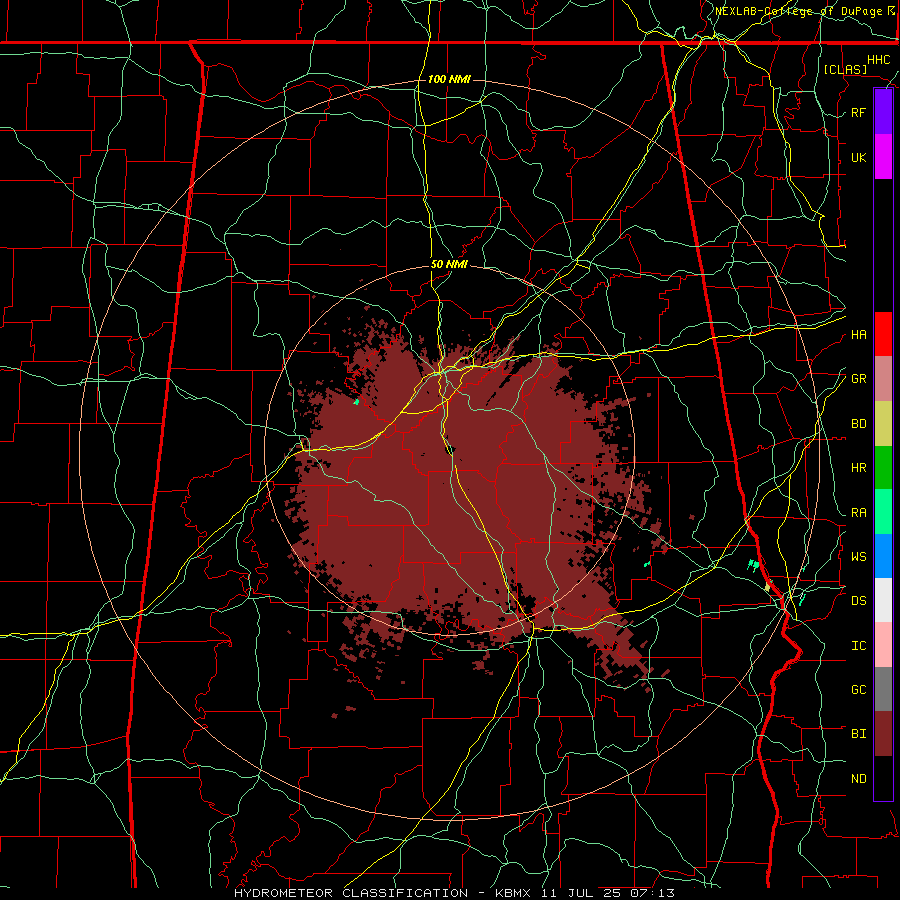The width and height of the screenshot is (900, 900).
Task: Click the 11 JUL 25 date stamp
Action: pyautogui.click(x=581, y=893)
